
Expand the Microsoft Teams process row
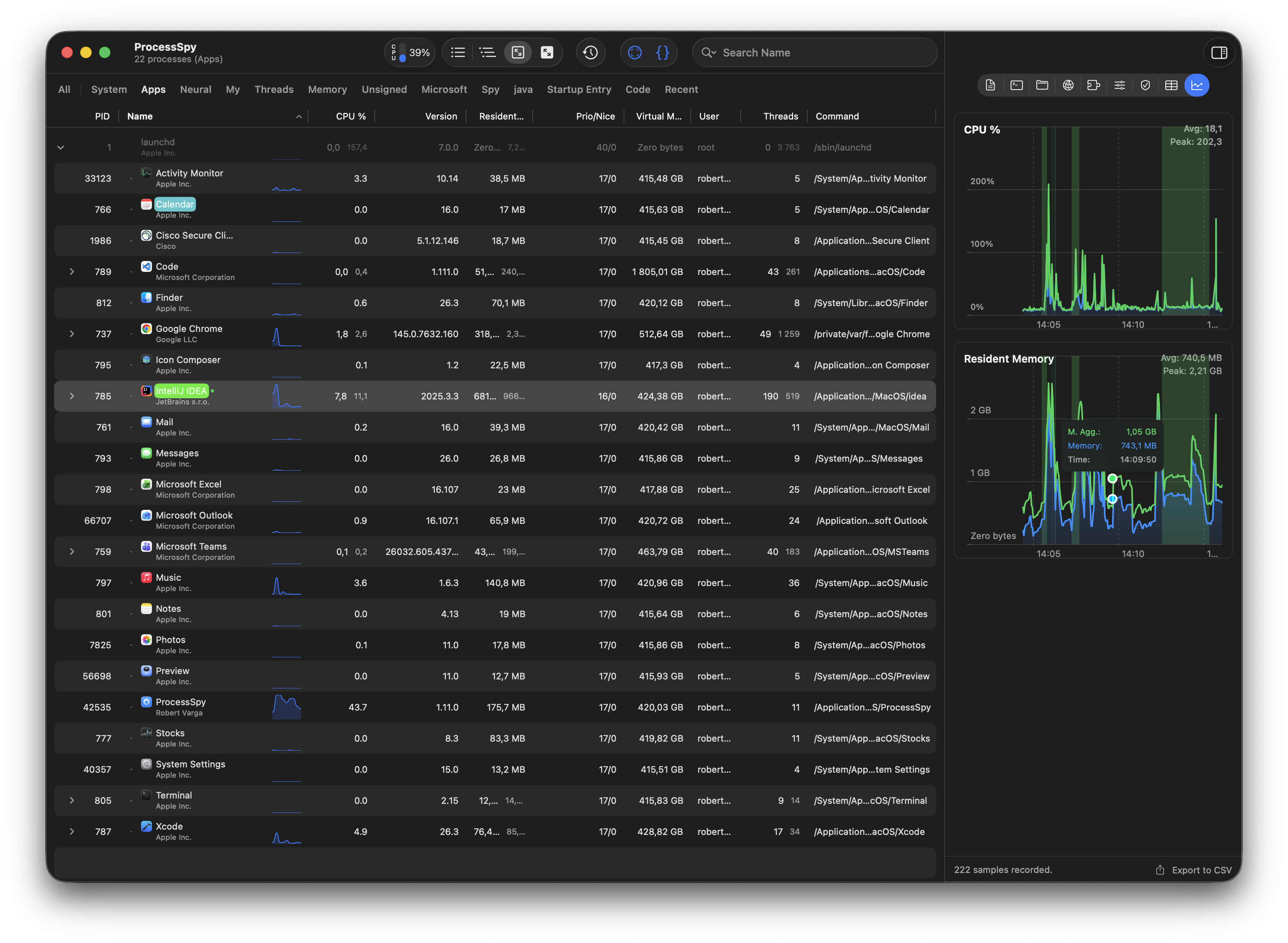pos(72,551)
